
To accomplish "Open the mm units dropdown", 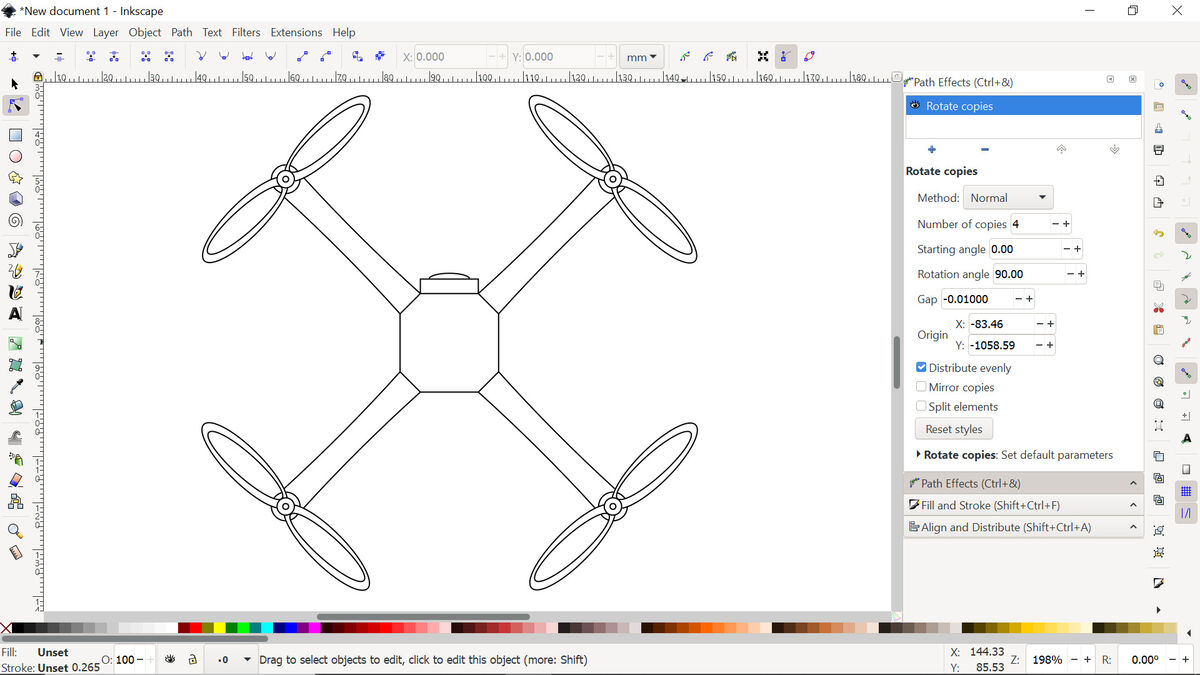I will pyautogui.click(x=642, y=57).
